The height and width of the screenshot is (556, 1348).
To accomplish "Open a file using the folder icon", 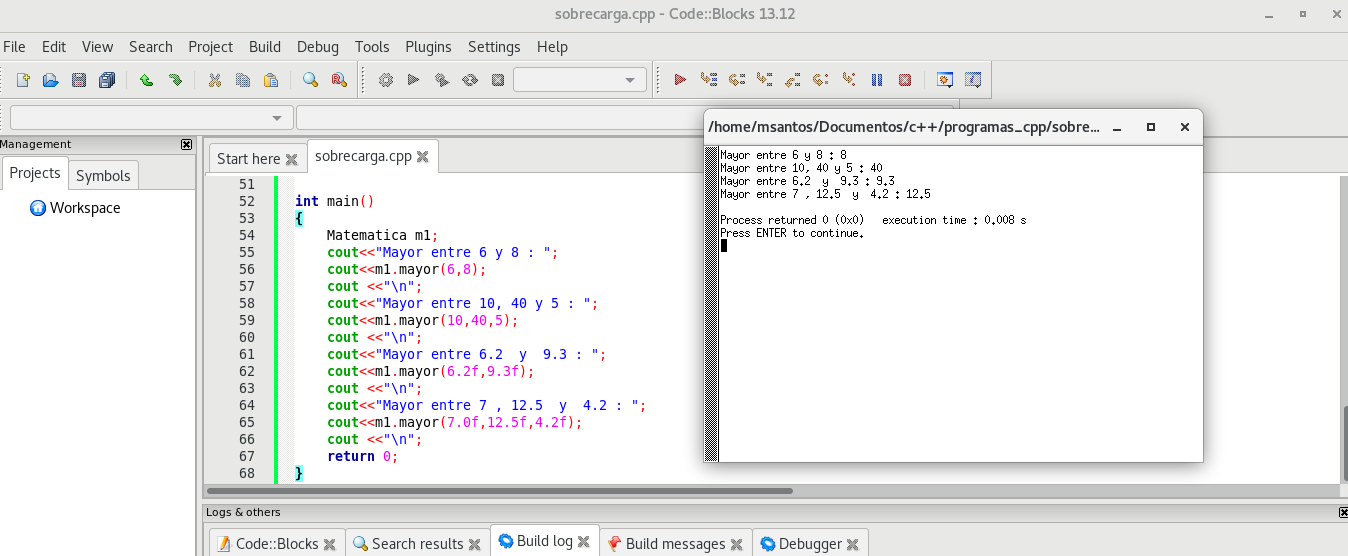I will pyautogui.click(x=50, y=80).
